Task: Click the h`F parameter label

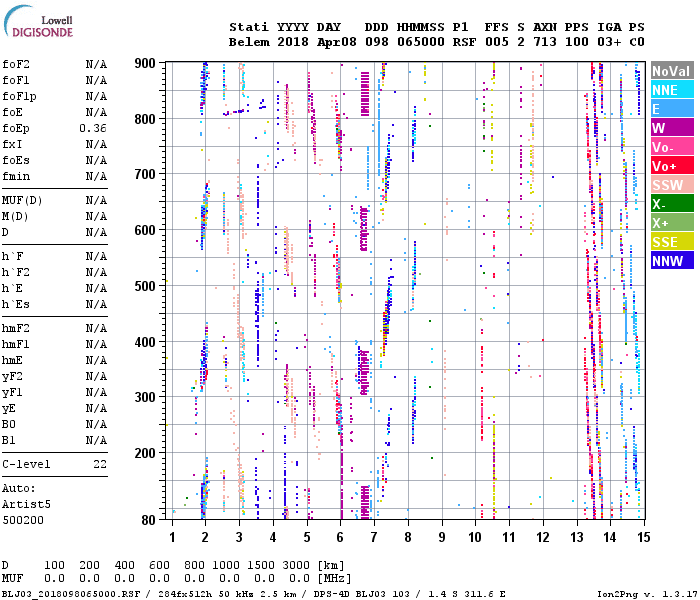Action: (12, 256)
